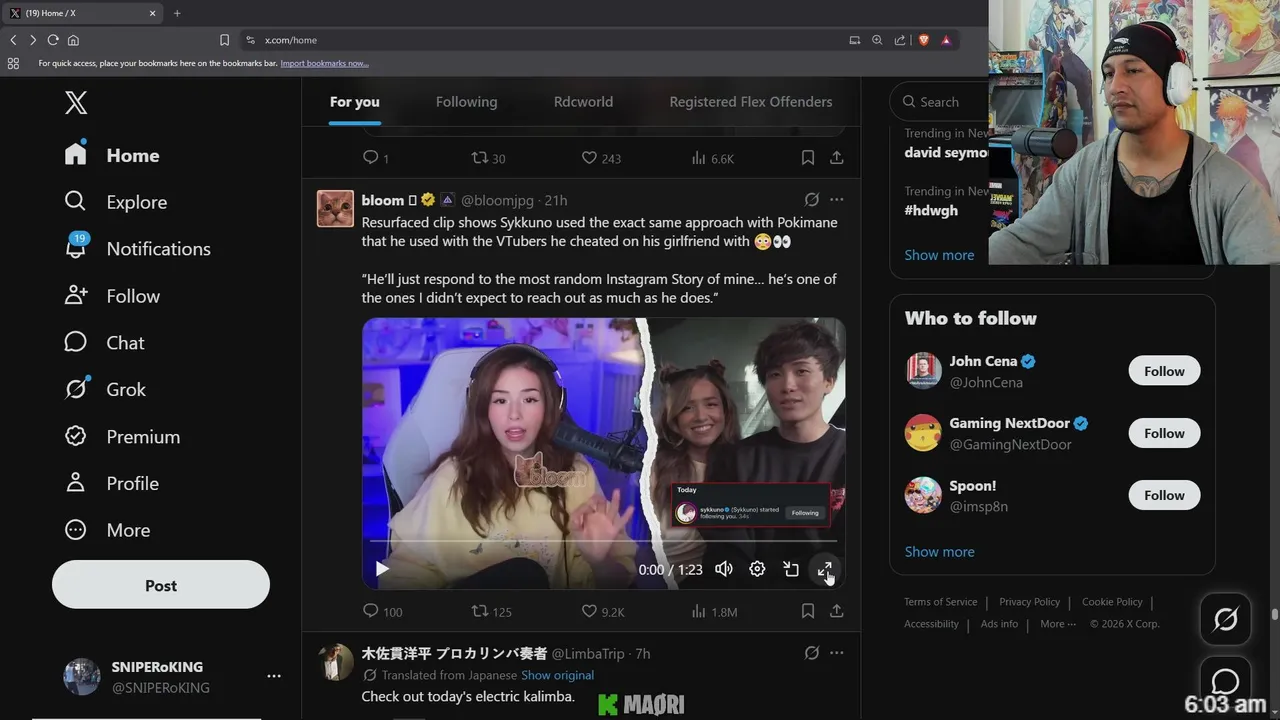View 1.8M views analytics
This screenshot has width=1280, height=720.
click(715, 611)
